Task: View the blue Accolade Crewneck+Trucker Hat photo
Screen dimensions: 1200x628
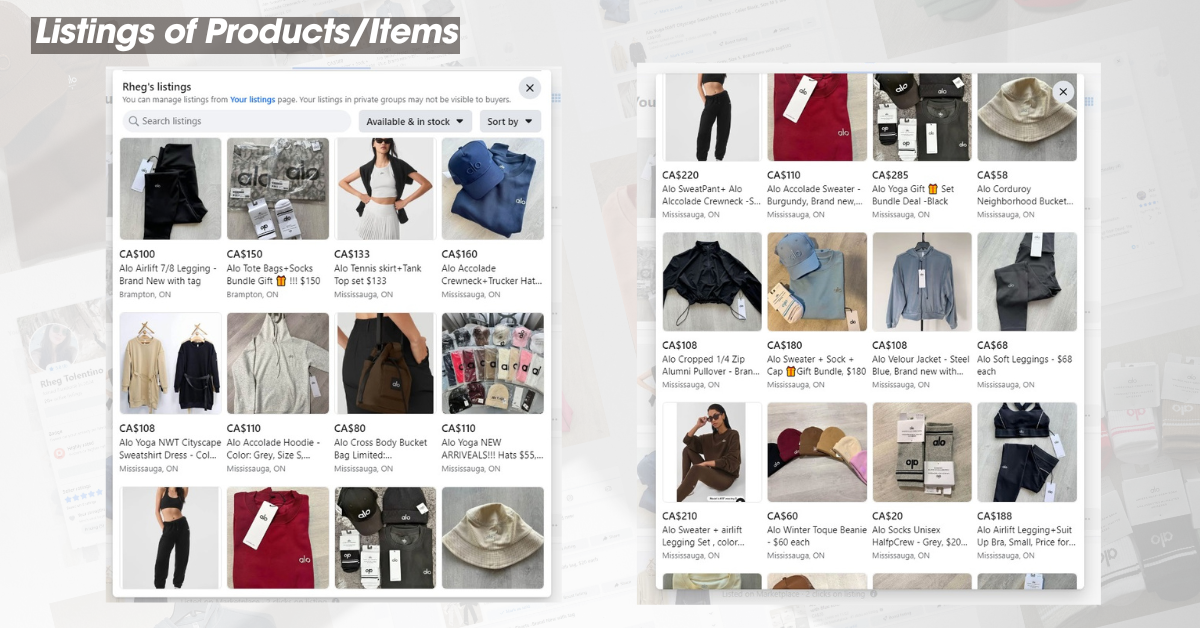Action: pyautogui.click(x=492, y=189)
